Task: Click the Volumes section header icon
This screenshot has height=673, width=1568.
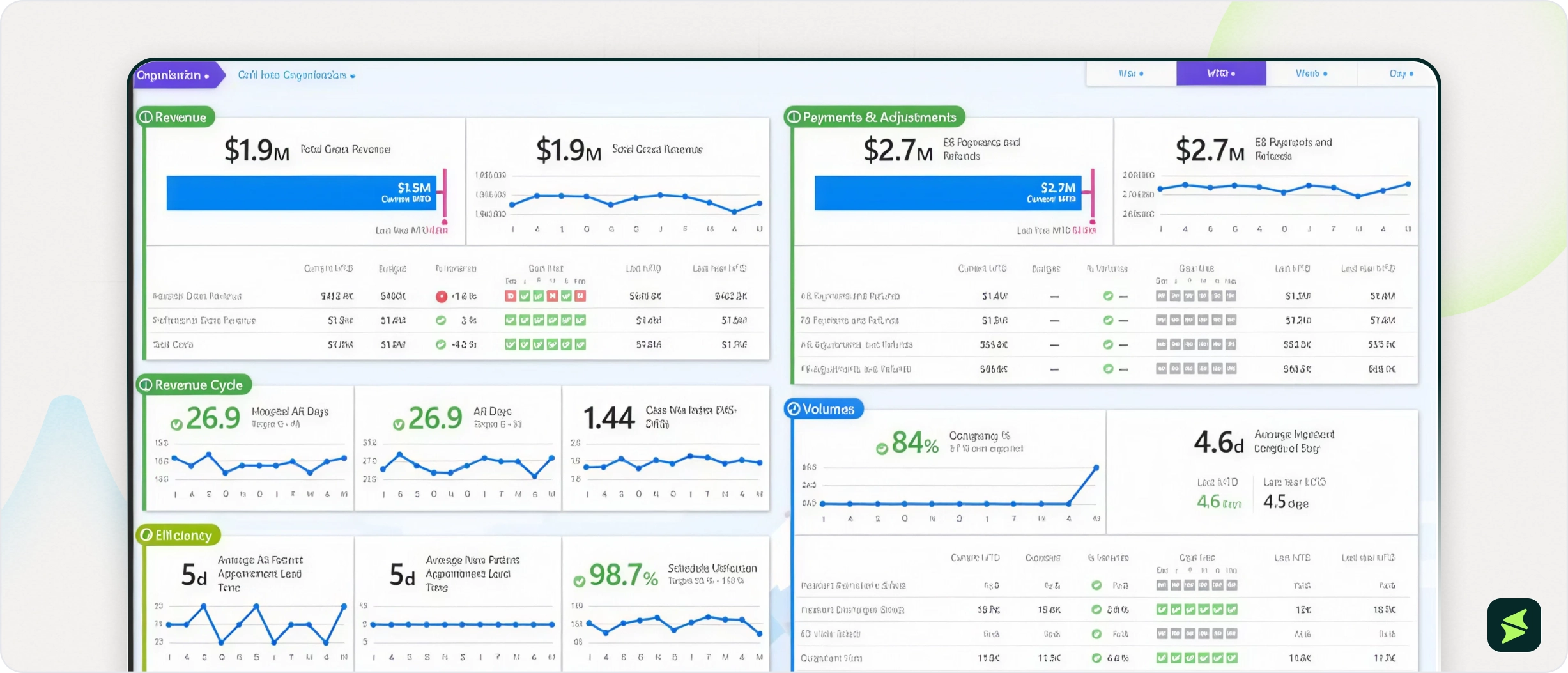Action: click(x=794, y=409)
